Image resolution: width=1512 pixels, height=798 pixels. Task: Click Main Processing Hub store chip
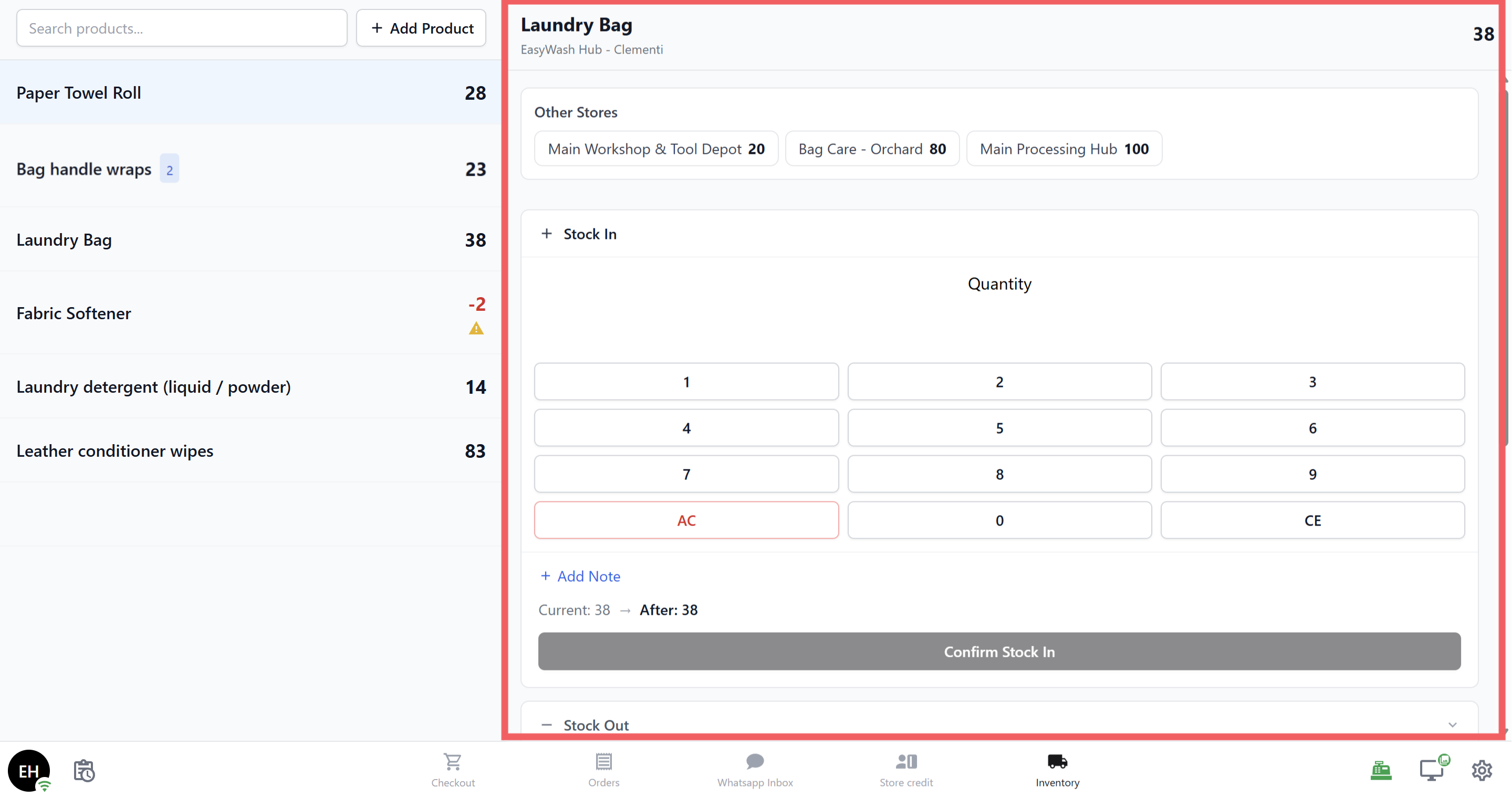click(x=1063, y=149)
